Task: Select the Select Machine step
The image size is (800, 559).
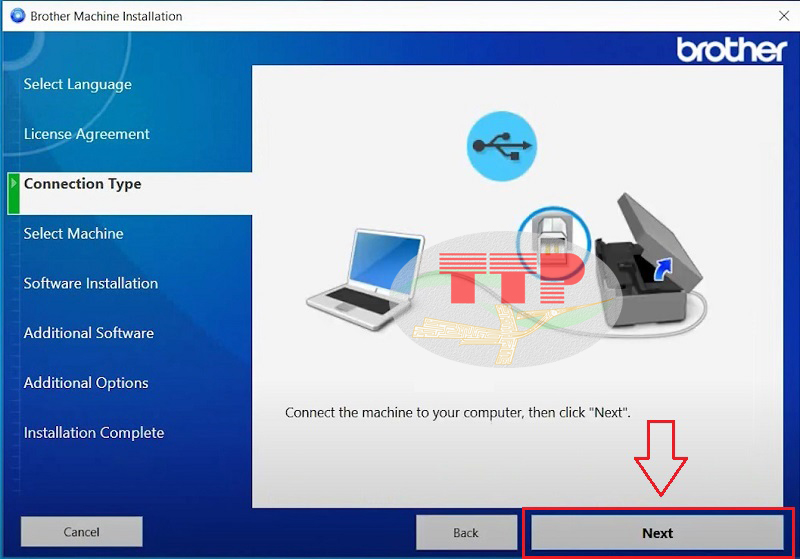Action: pyautogui.click(x=73, y=234)
